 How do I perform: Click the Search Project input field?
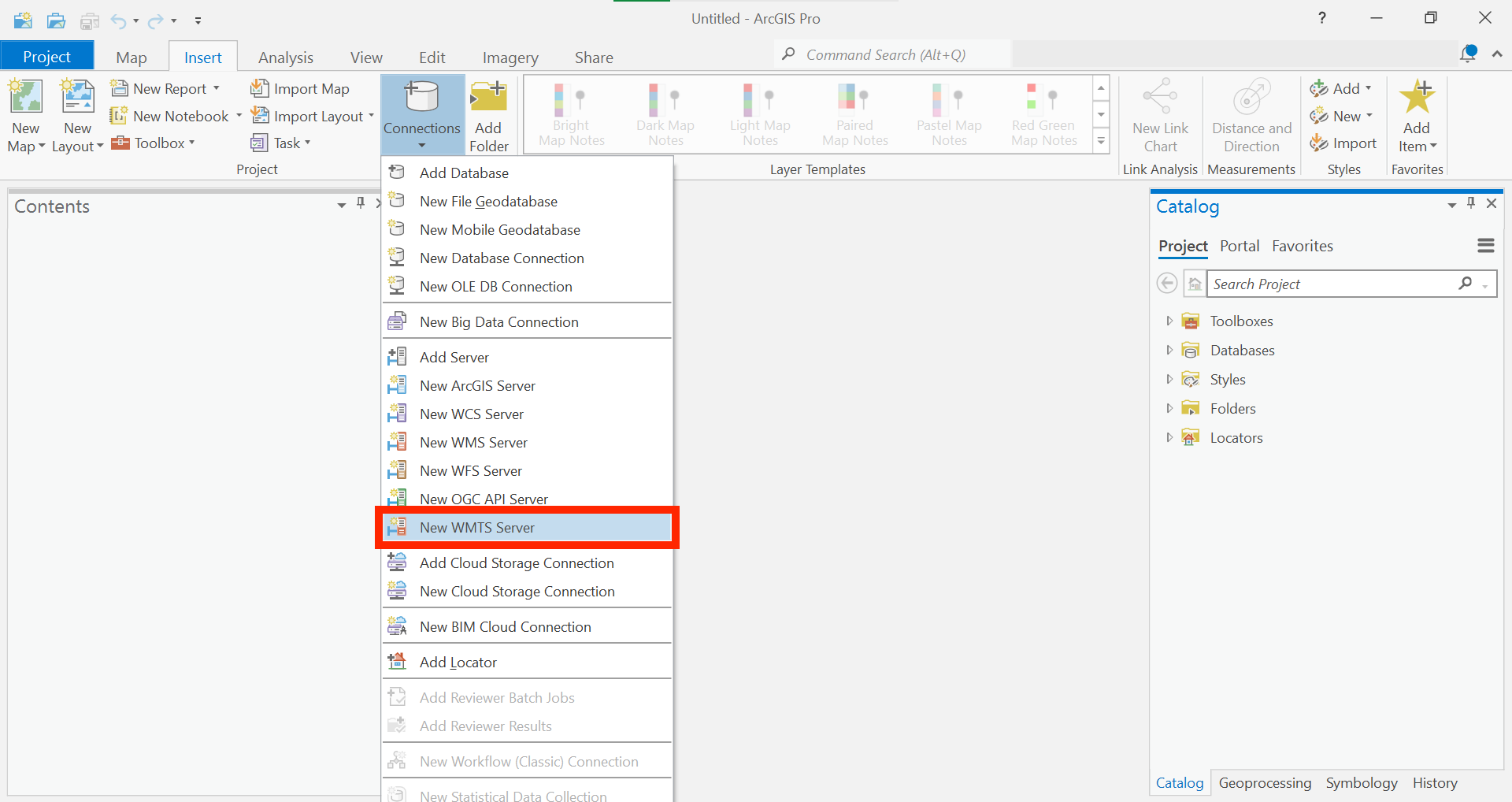click(1331, 284)
